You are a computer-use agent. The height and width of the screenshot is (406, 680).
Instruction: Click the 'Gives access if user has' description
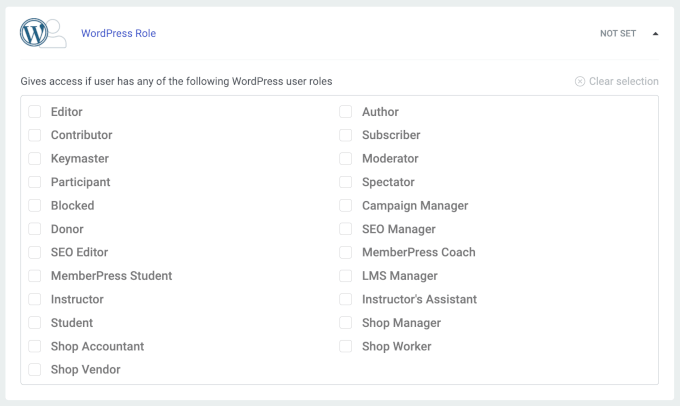[x=176, y=82]
